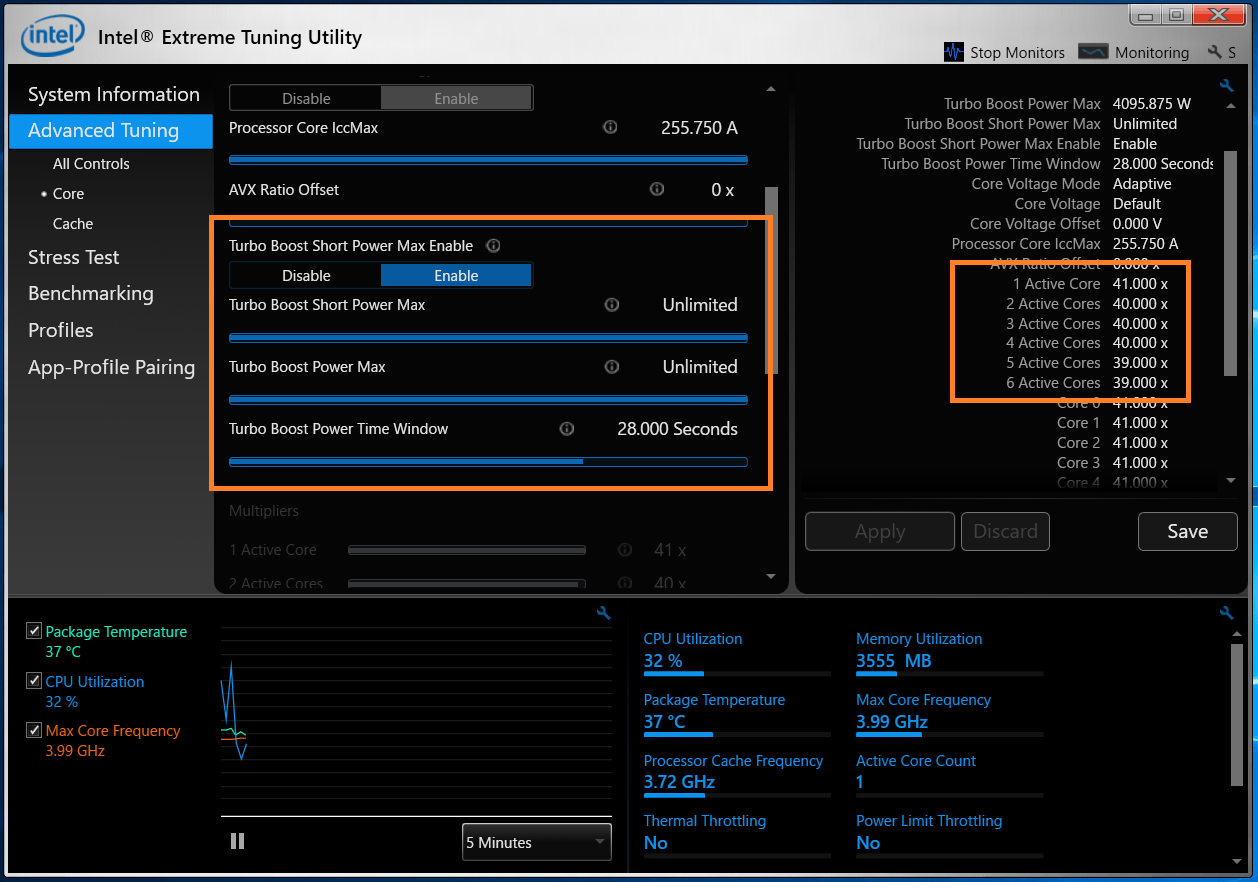Open App-Profile Pairing section
Viewport: 1258px width, 882px height.
(112, 367)
